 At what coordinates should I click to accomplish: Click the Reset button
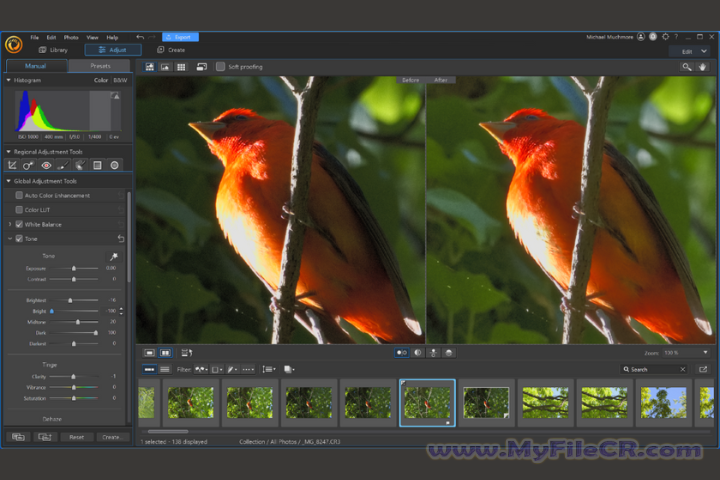pyautogui.click(x=77, y=437)
